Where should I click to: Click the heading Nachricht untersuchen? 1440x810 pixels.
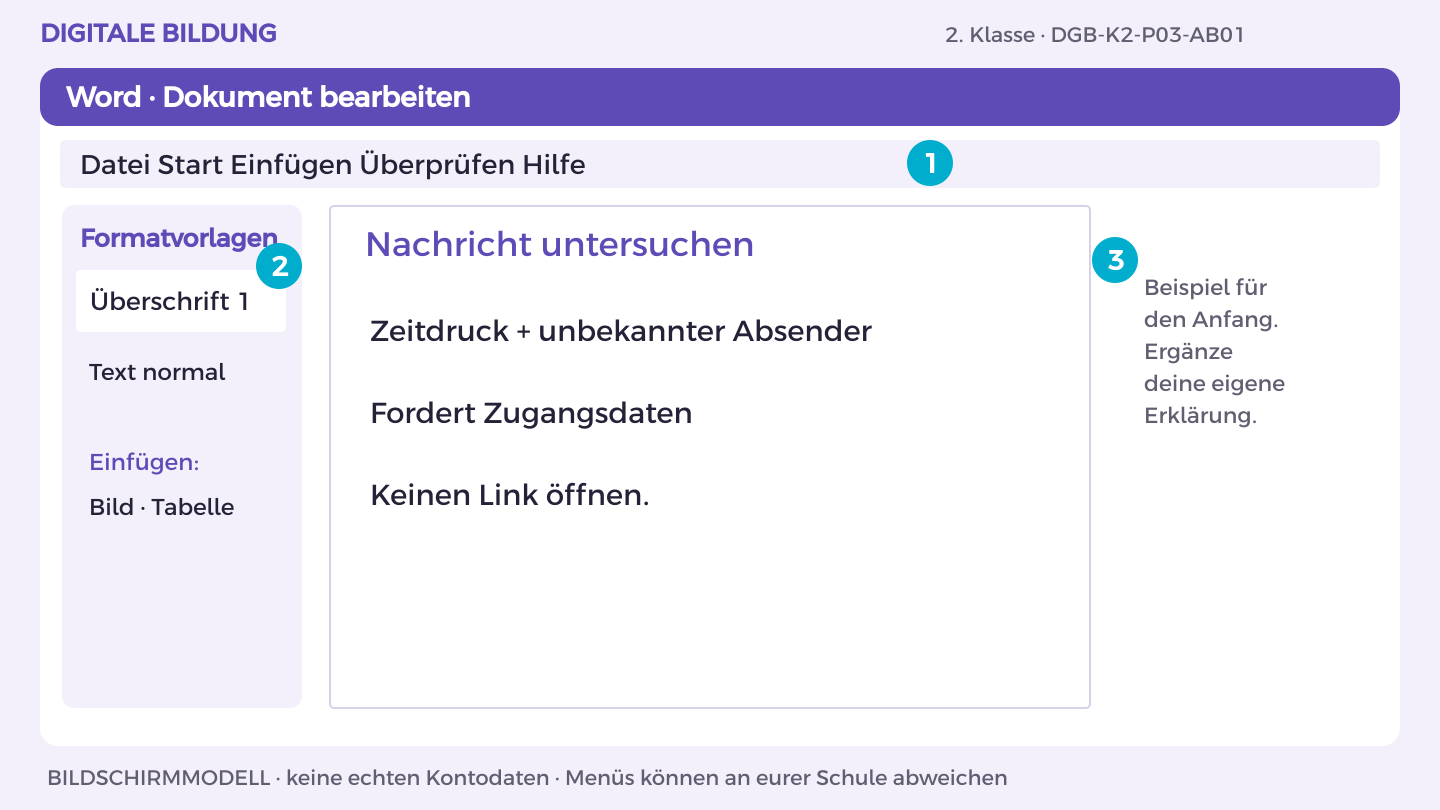pos(560,244)
